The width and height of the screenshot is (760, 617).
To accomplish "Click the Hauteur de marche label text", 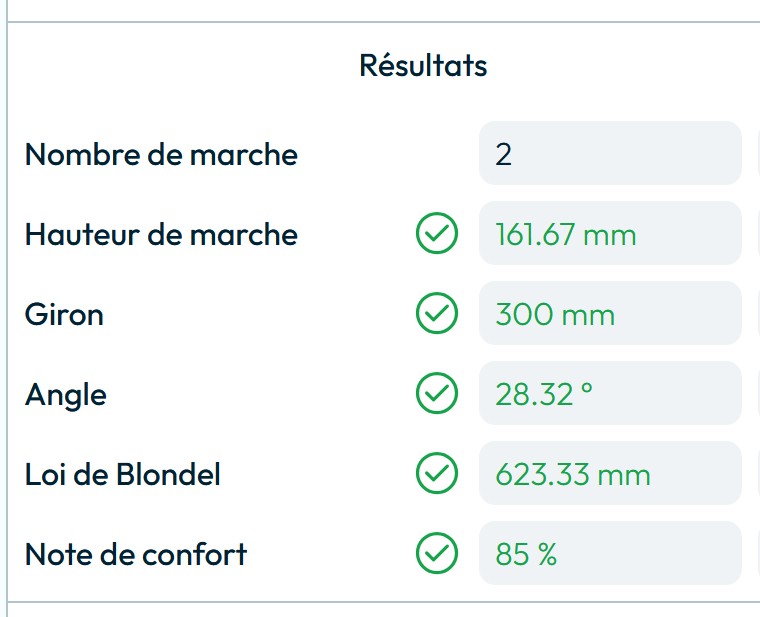I will point(161,235).
